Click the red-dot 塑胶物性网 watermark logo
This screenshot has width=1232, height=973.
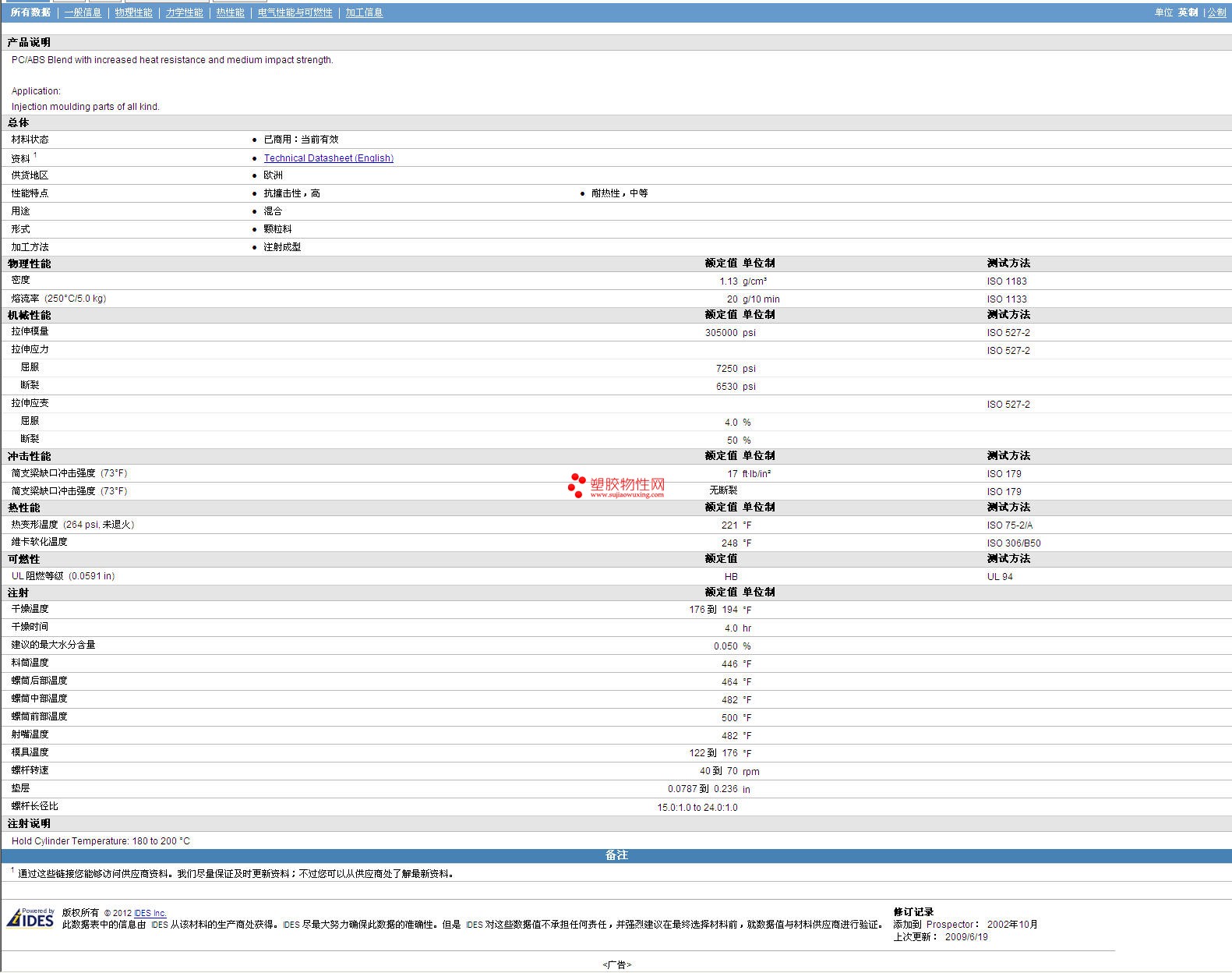coord(616,486)
